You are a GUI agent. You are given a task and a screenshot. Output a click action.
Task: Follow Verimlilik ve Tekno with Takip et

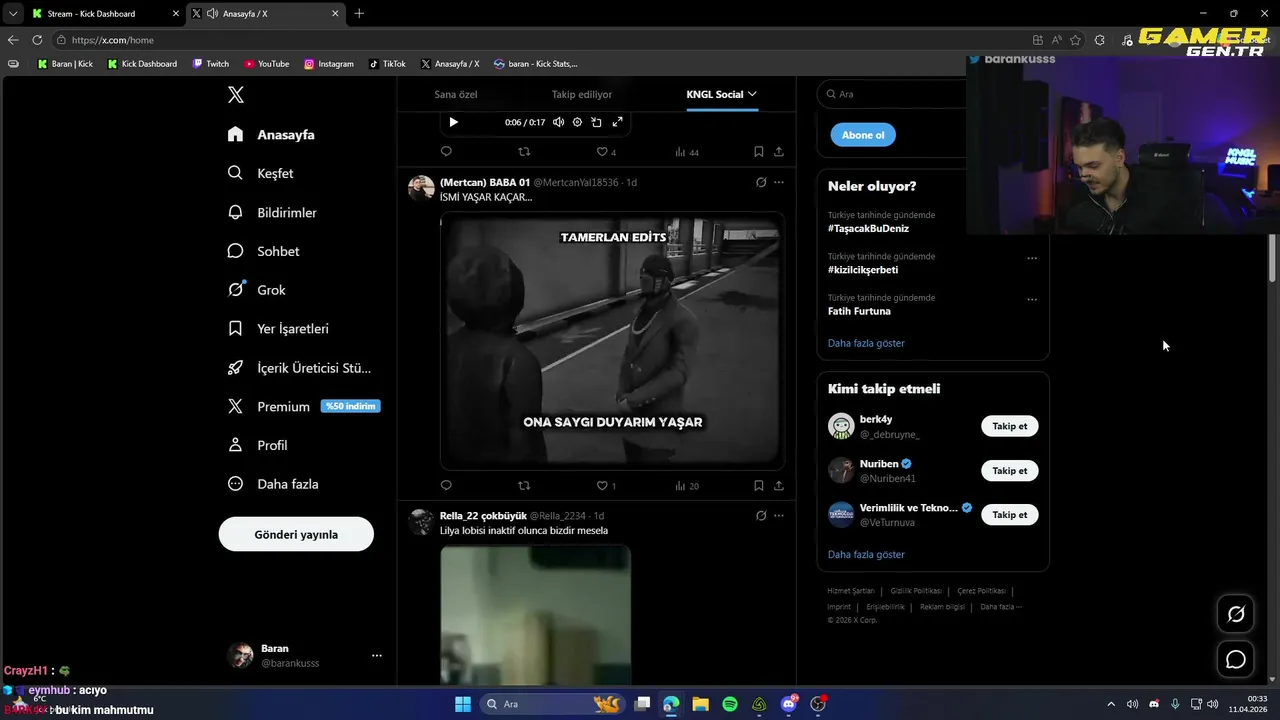(1009, 514)
